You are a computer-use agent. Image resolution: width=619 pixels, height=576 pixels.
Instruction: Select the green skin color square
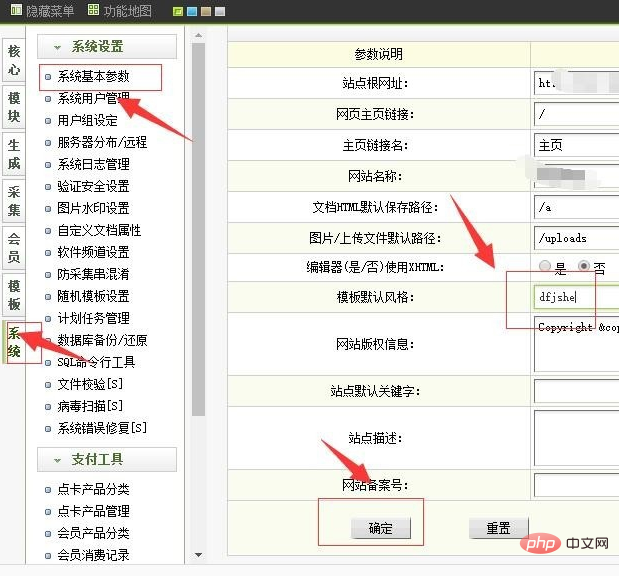[x=178, y=11]
